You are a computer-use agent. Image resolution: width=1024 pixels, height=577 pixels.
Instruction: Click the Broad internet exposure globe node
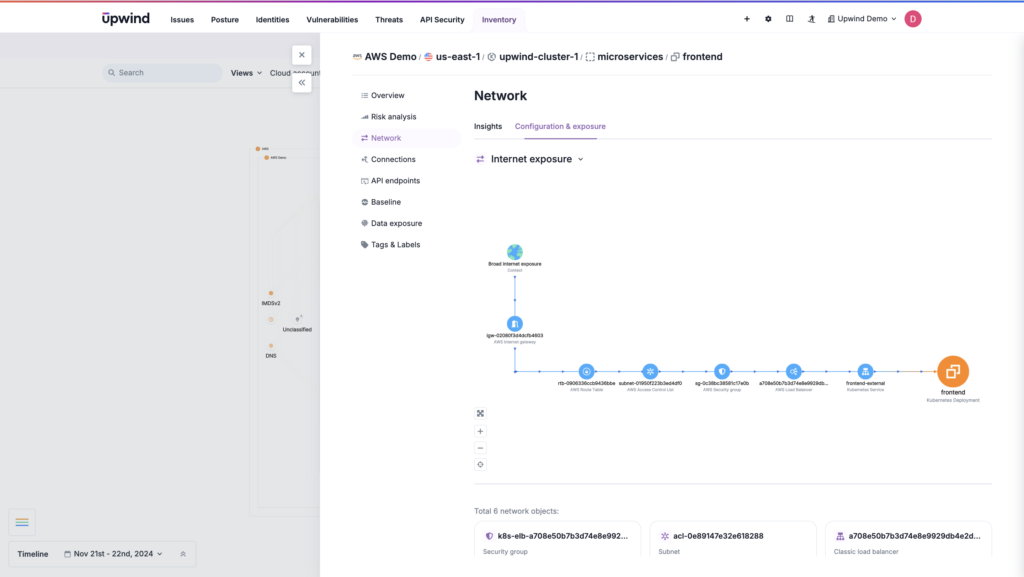tap(515, 252)
